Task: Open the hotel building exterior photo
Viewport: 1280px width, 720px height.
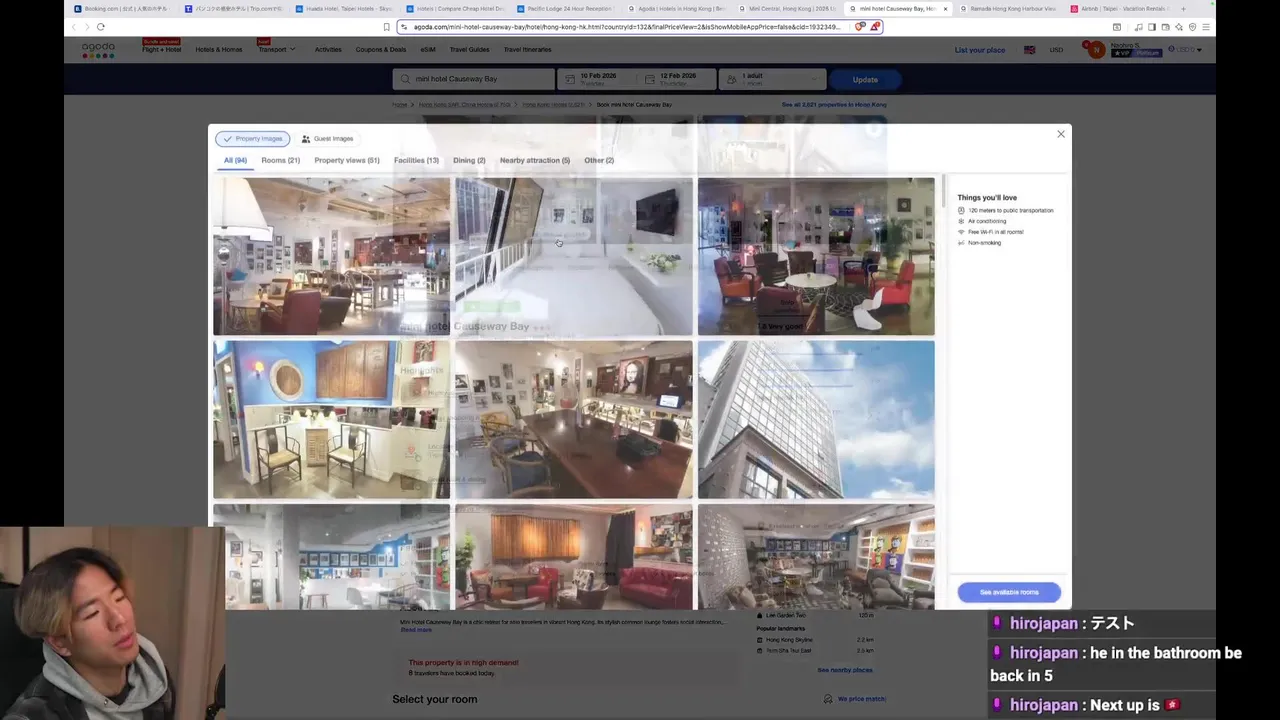Action: click(816, 419)
